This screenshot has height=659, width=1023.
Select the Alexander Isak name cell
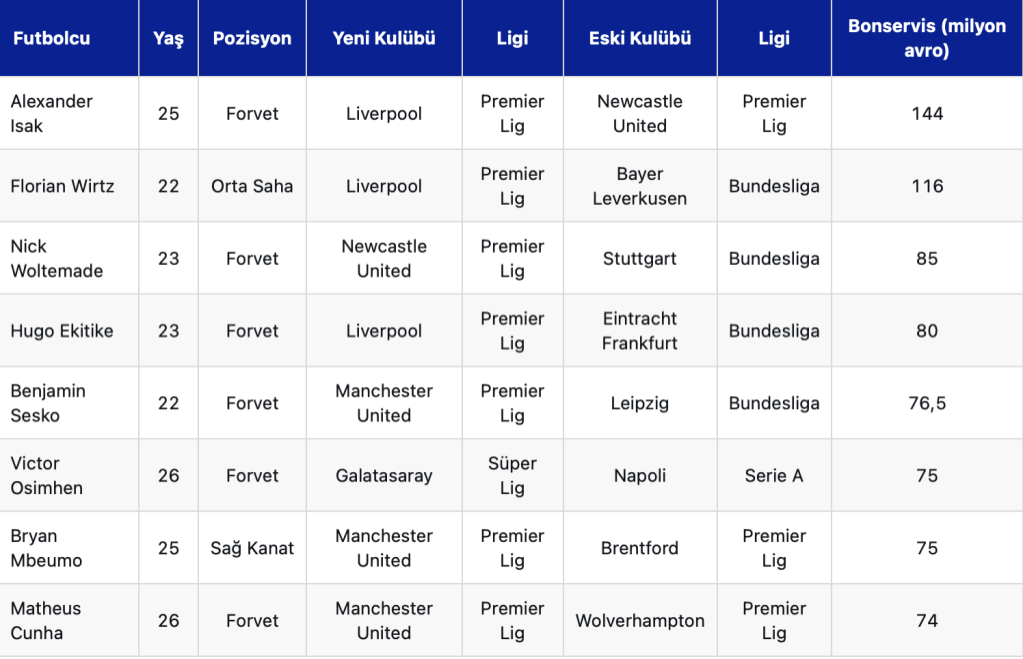tap(52, 114)
